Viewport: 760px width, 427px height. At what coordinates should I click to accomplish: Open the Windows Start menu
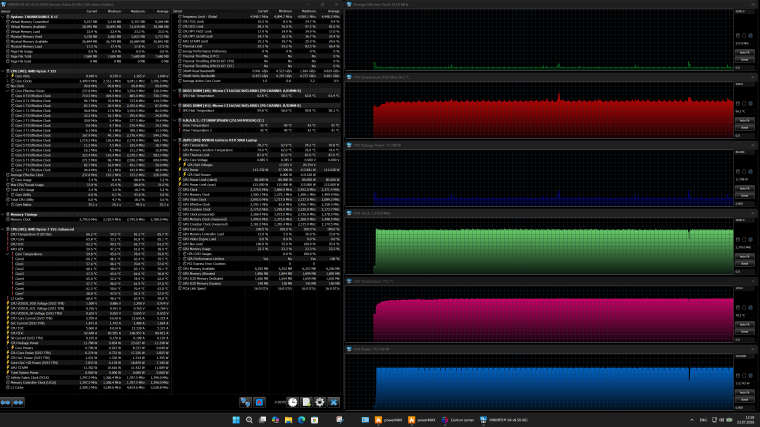[x=236, y=420]
